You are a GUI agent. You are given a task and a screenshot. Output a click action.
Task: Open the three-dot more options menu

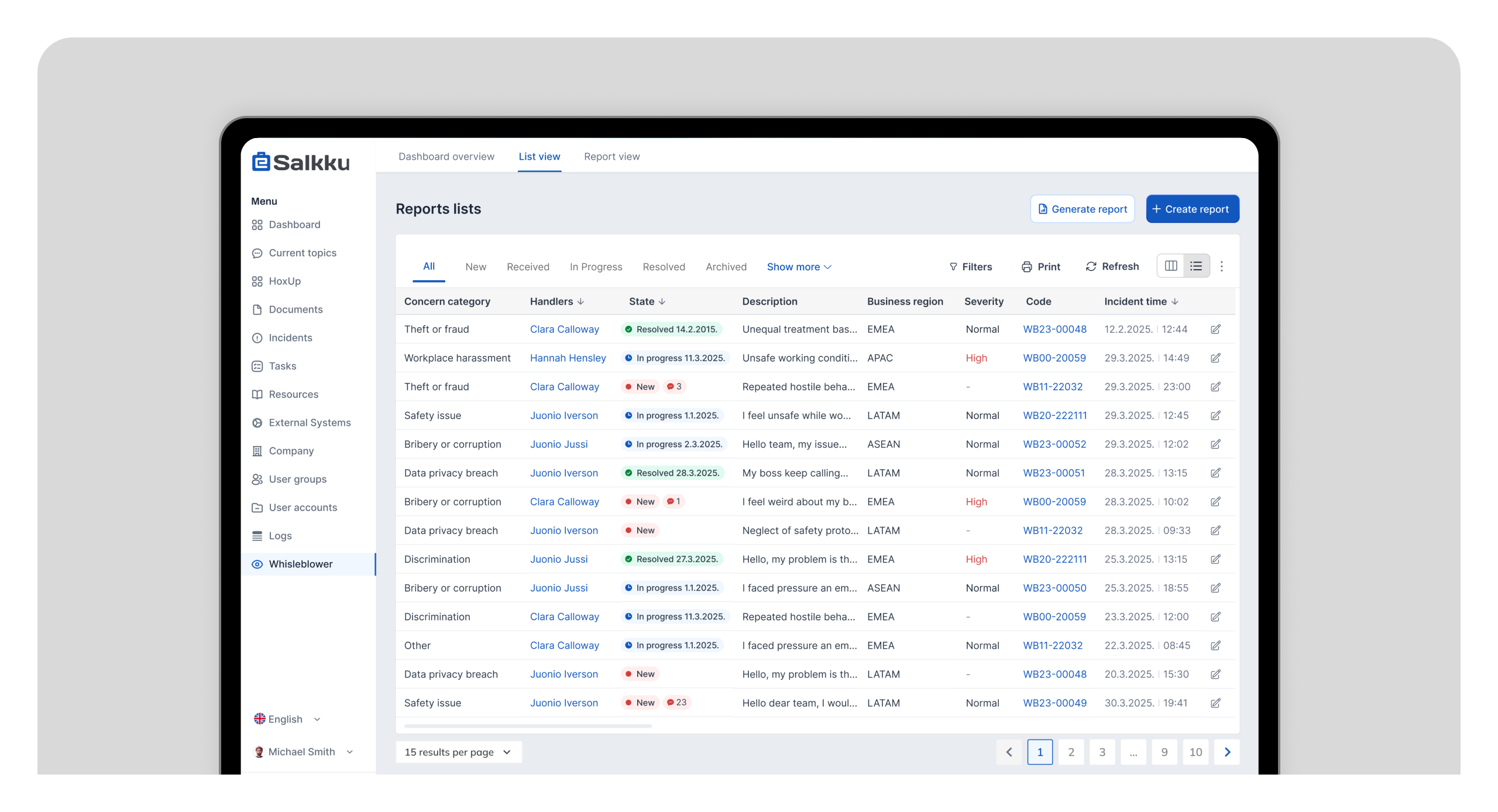1221,267
